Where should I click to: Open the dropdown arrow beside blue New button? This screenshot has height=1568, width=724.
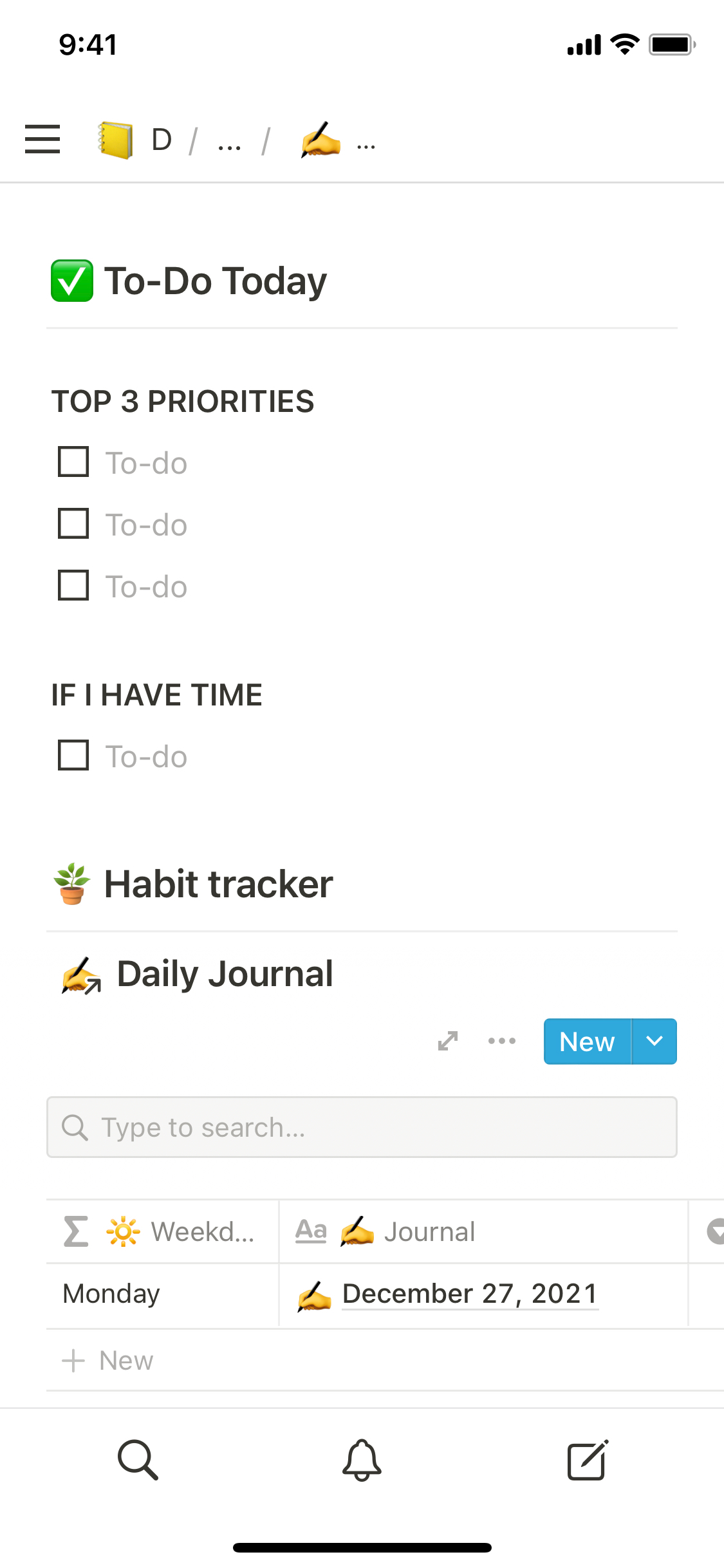pyautogui.click(x=654, y=1041)
